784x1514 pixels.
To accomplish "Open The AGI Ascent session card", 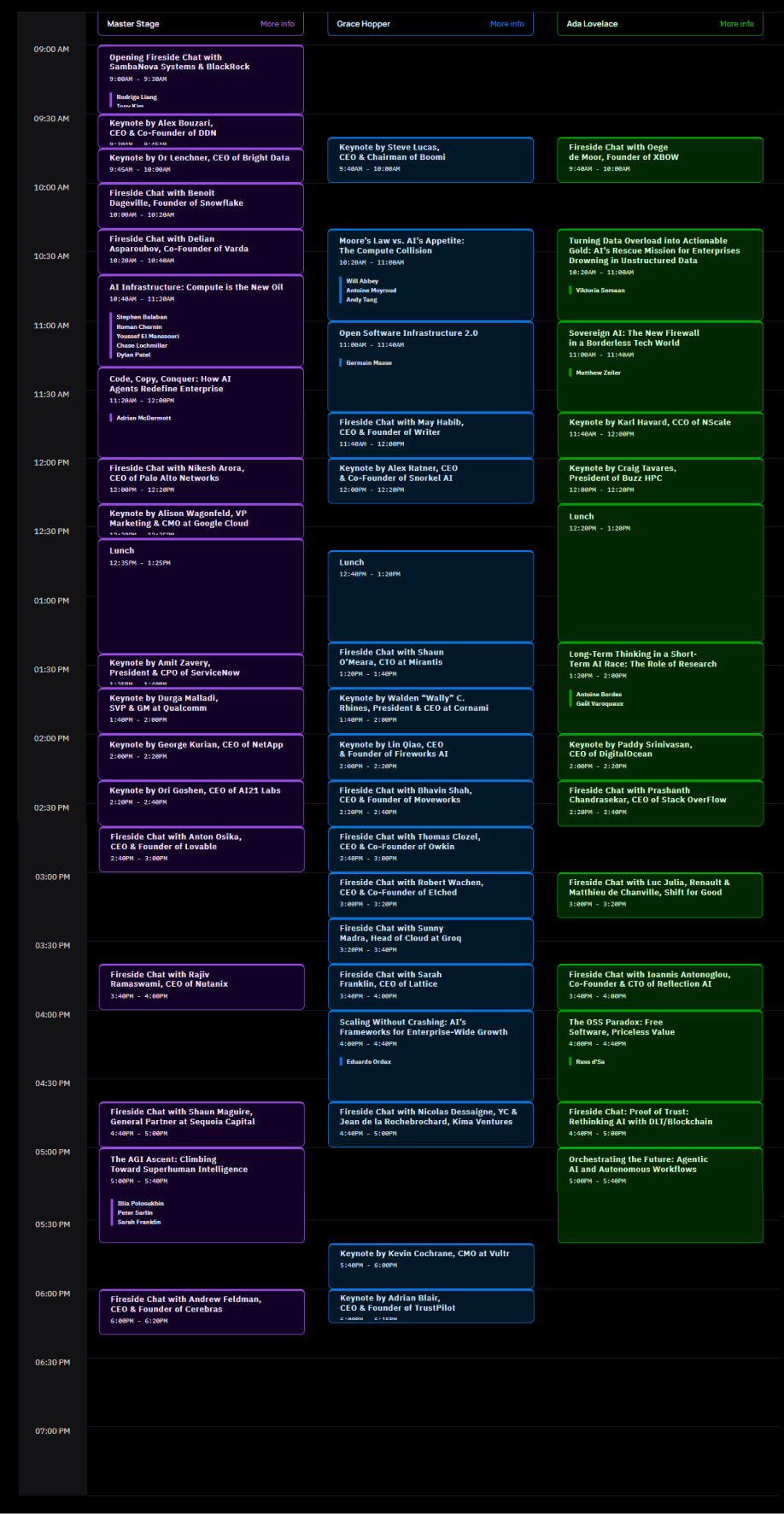I will (x=202, y=1195).
